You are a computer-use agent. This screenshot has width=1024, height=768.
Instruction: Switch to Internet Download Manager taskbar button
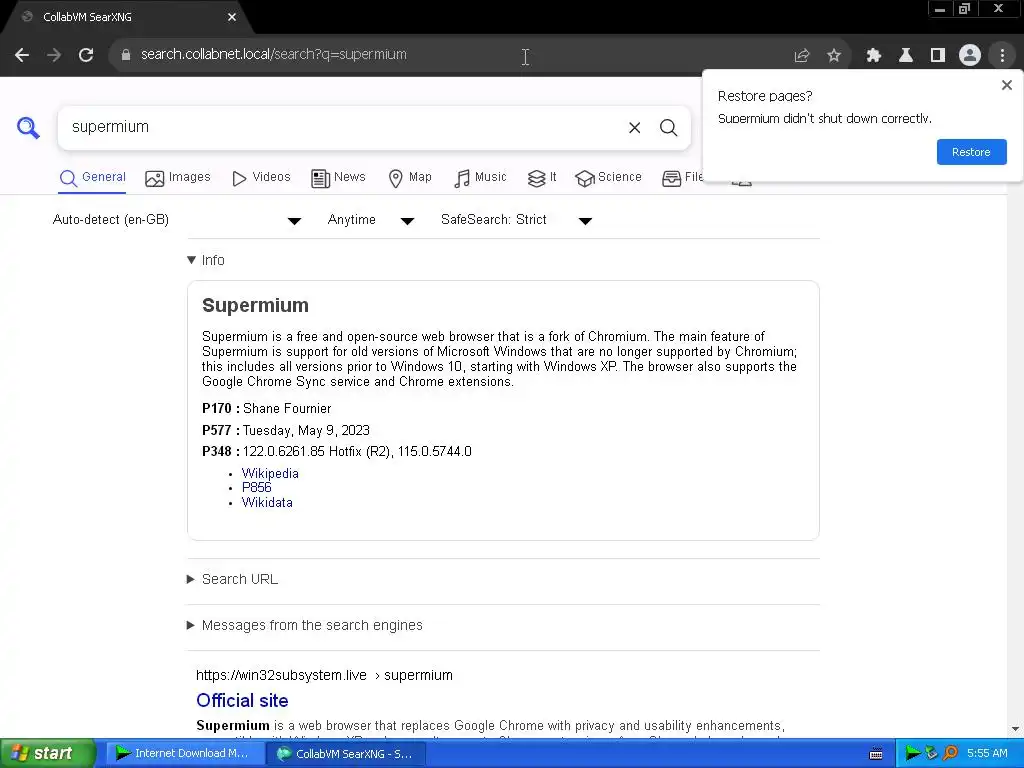tap(183, 754)
